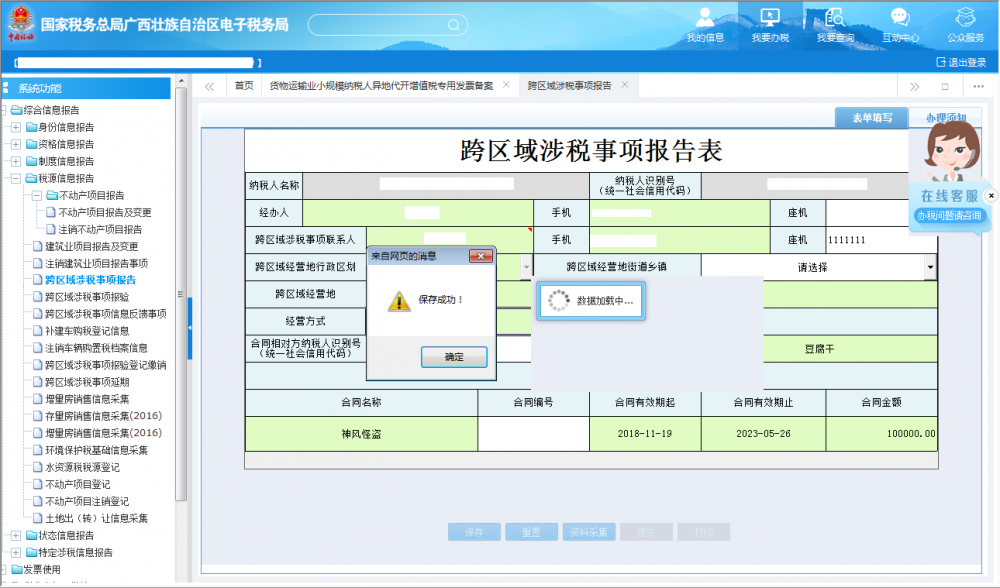
Task: Click the 座机 field containing 1111111
Action: (880, 240)
